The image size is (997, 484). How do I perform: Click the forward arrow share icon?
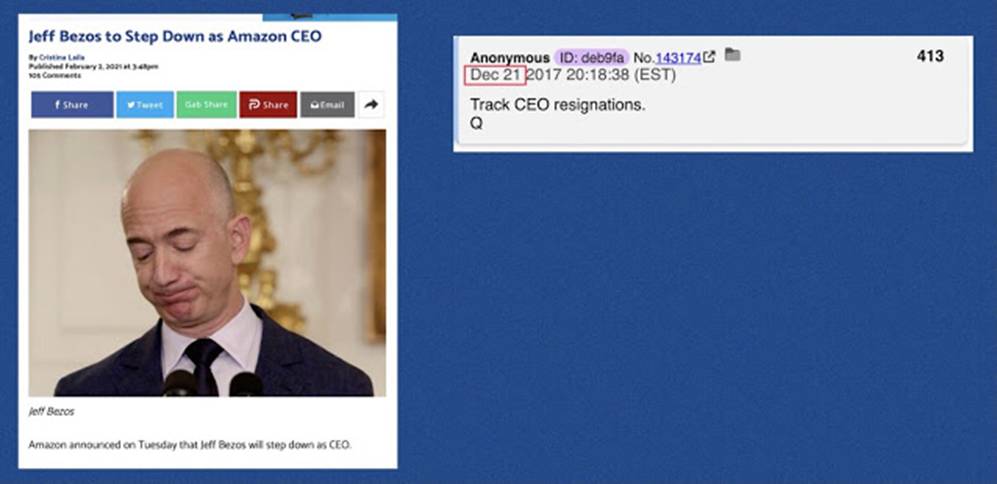tap(371, 105)
